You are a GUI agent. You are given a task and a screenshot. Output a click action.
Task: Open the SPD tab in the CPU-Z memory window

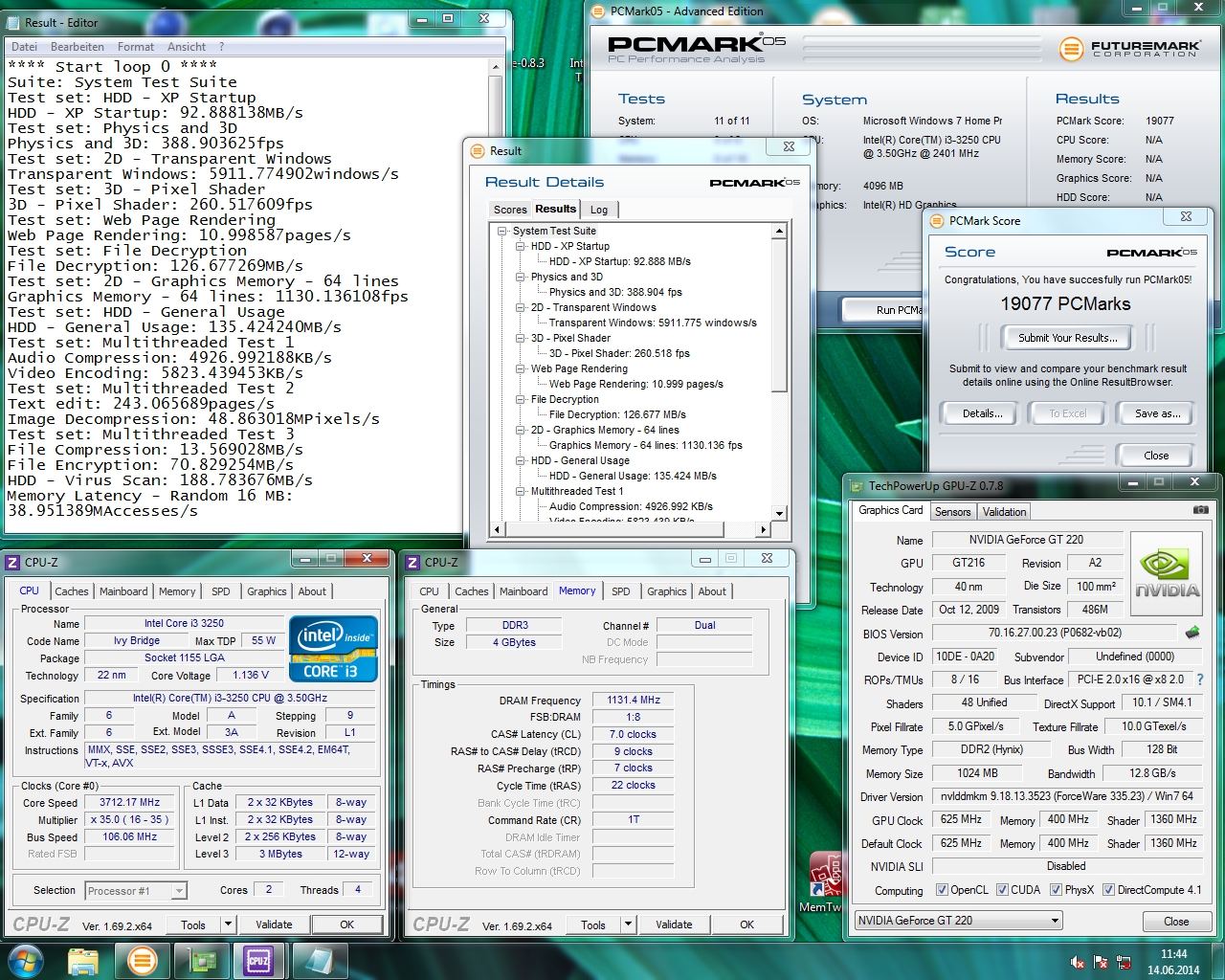(x=621, y=591)
